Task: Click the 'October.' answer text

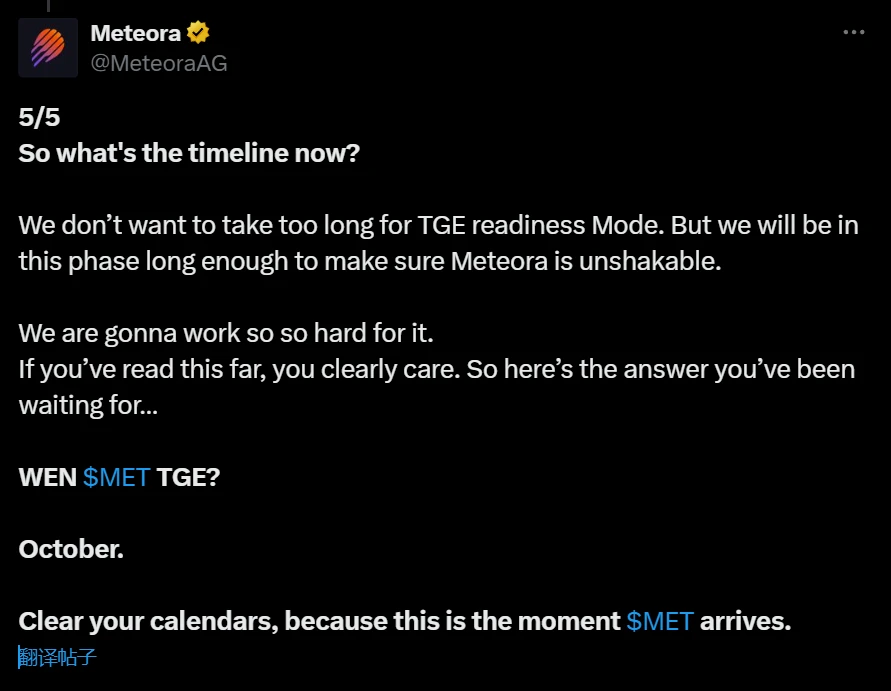Action: coord(70,549)
